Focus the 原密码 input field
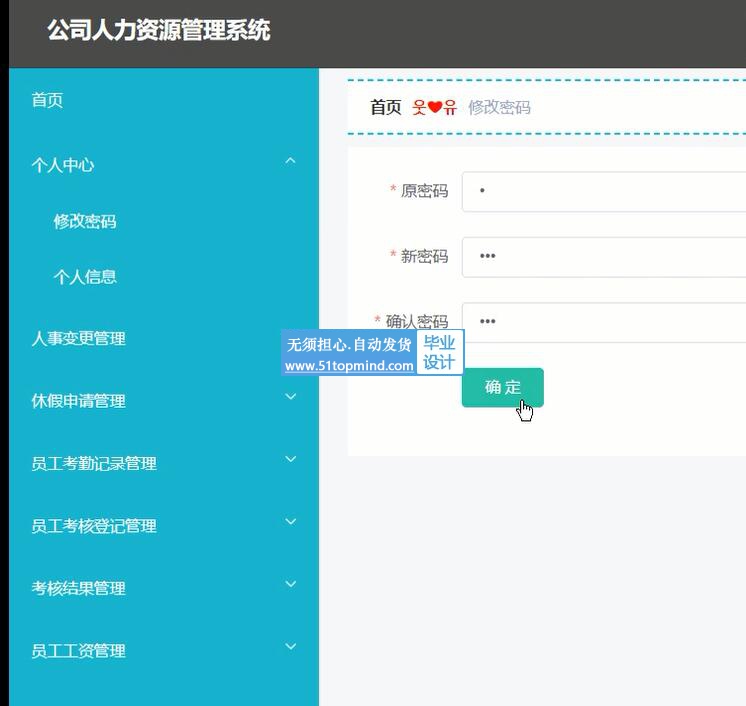 tap(604, 192)
